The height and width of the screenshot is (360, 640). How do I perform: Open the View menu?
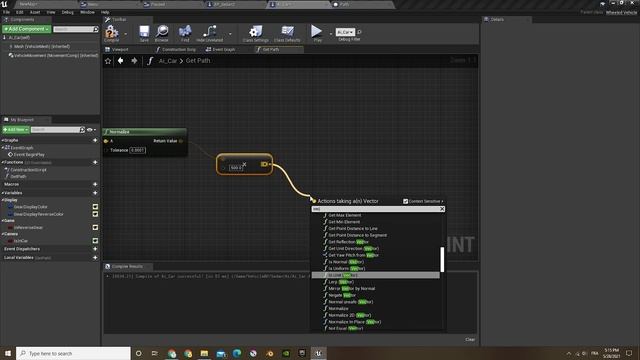(x=51, y=12)
